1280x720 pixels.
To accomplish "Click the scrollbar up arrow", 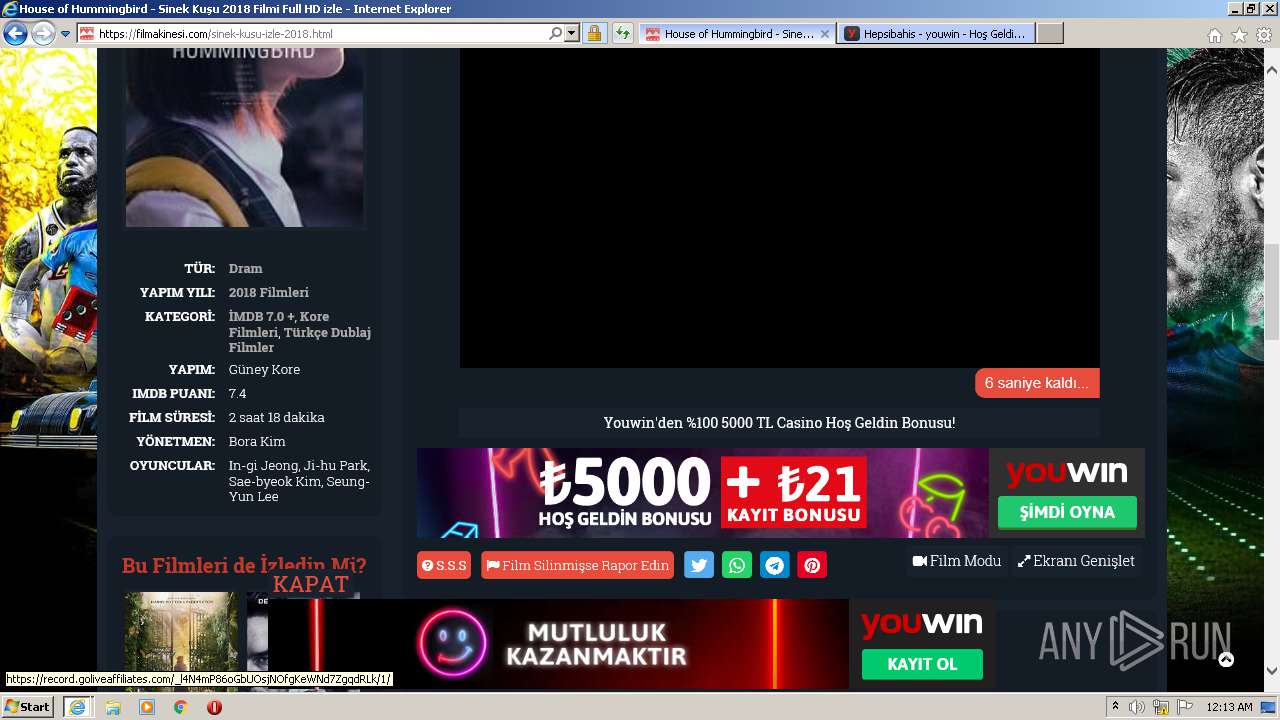I will (1272, 70).
